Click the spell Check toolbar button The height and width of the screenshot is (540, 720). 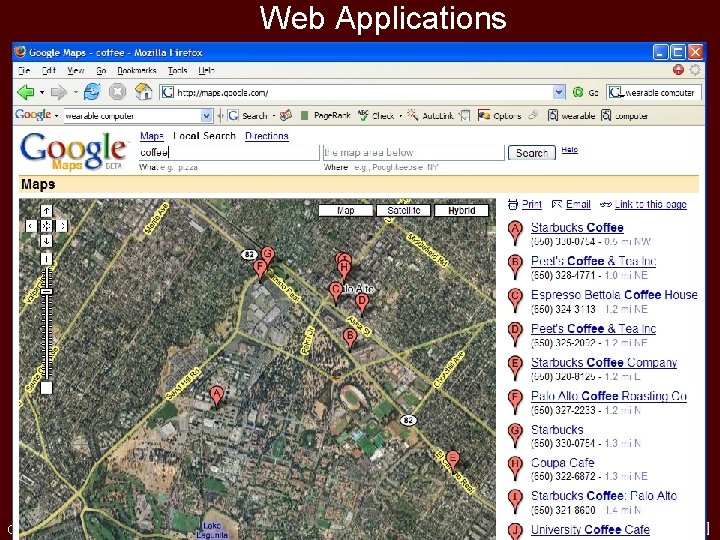[x=376, y=116]
